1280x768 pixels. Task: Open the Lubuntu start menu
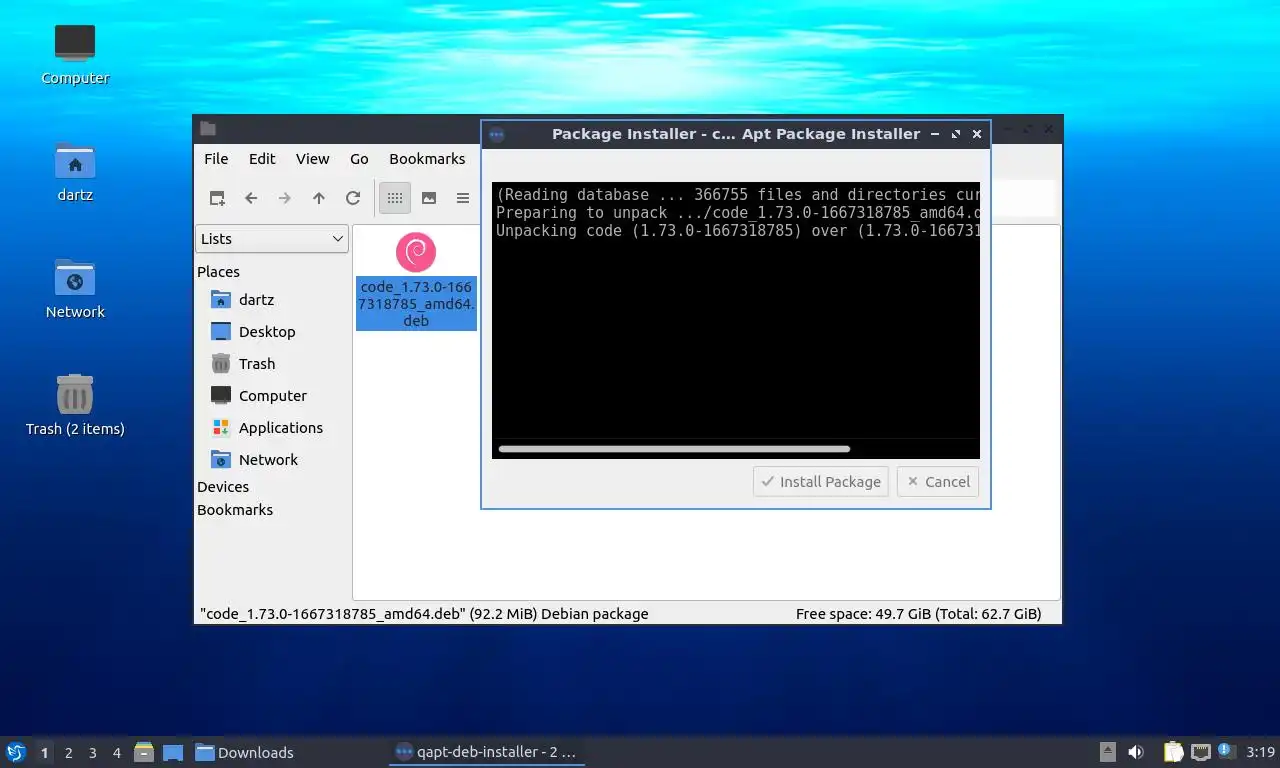15,752
